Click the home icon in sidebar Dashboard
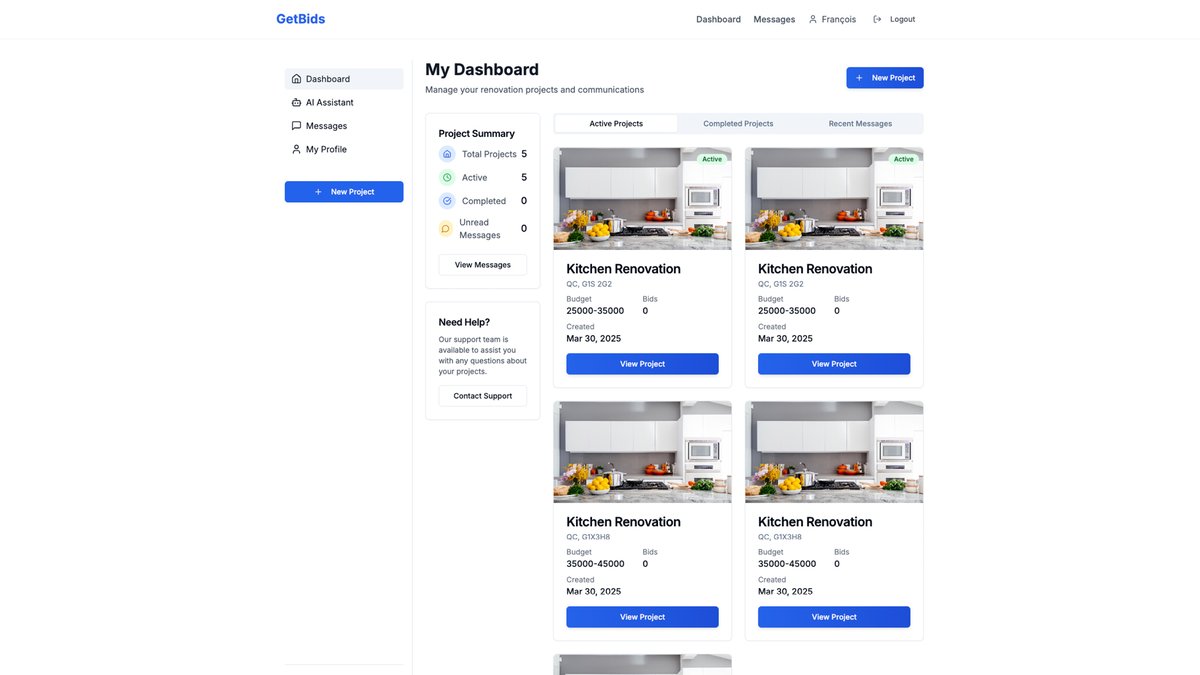1200x675 pixels. (x=296, y=79)
